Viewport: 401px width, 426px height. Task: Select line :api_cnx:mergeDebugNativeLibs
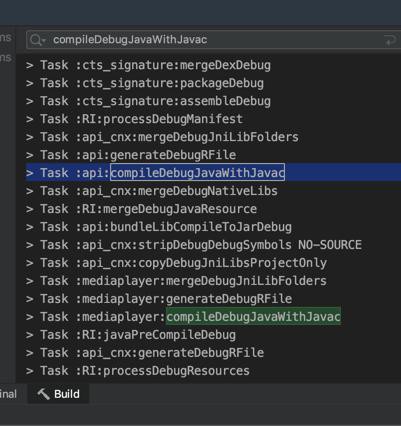(152, 191)
